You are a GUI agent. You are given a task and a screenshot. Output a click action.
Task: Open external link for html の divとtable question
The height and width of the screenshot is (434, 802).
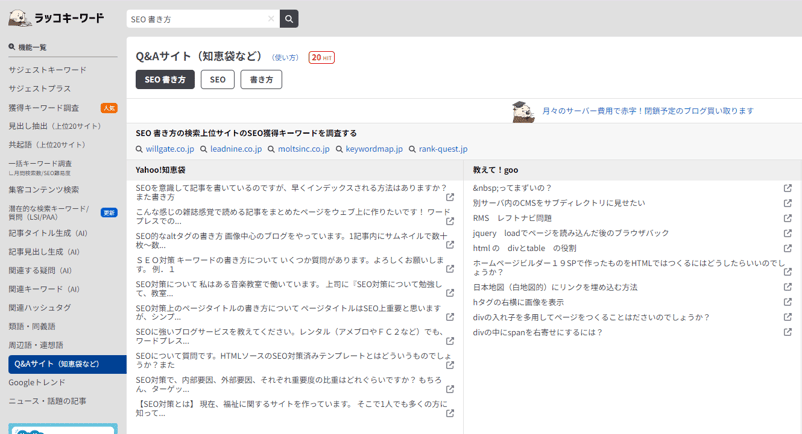pyautogui.click(x=788, y=248)
